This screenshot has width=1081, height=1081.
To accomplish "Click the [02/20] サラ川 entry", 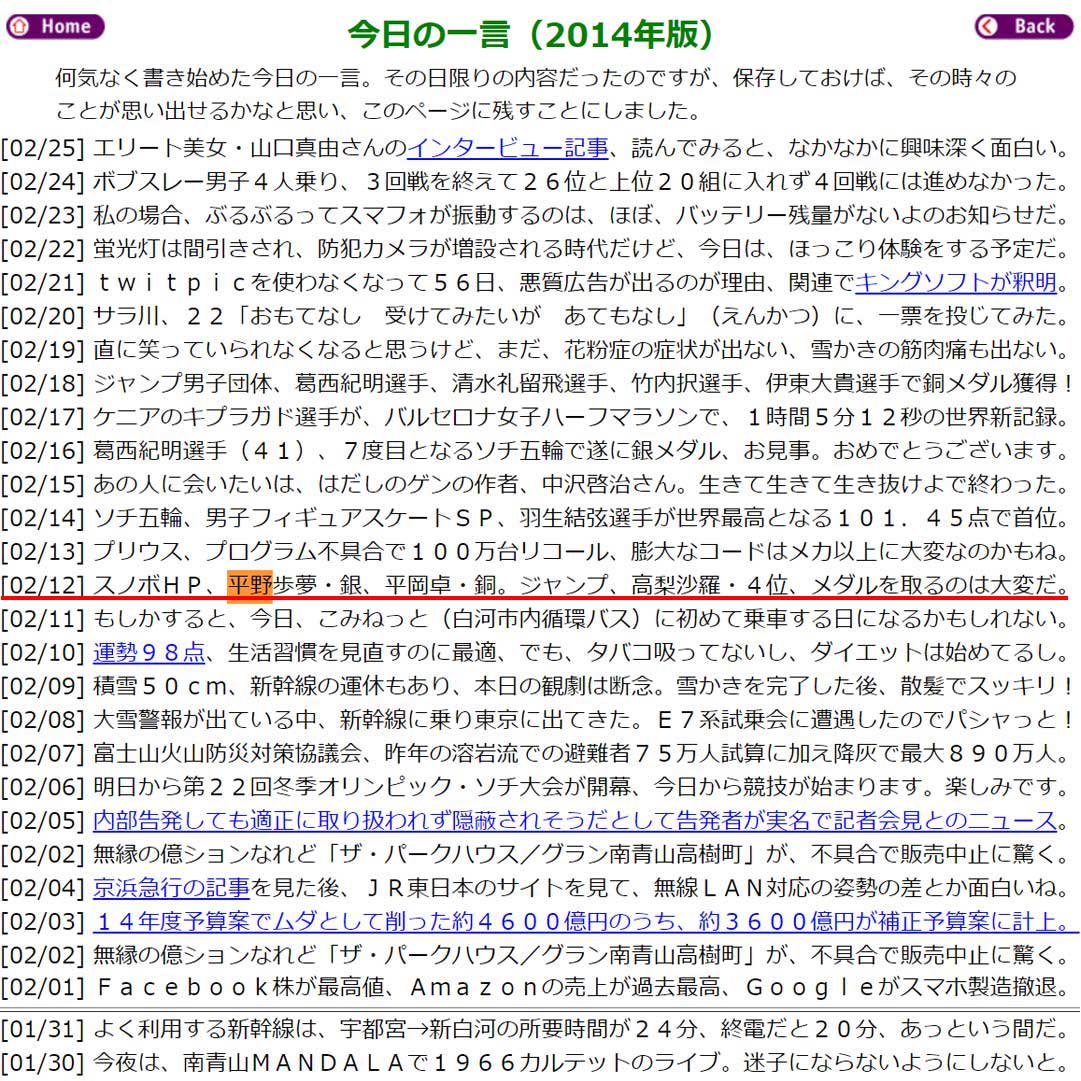I will click(x=535, y=316).
